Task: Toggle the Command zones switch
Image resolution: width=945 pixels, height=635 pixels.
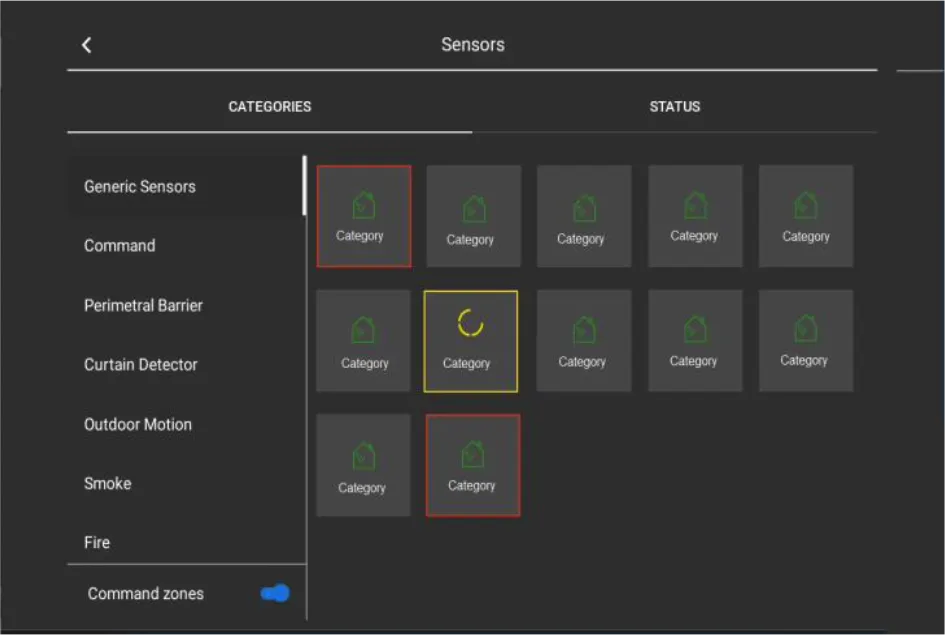Action: pos(275,593)
